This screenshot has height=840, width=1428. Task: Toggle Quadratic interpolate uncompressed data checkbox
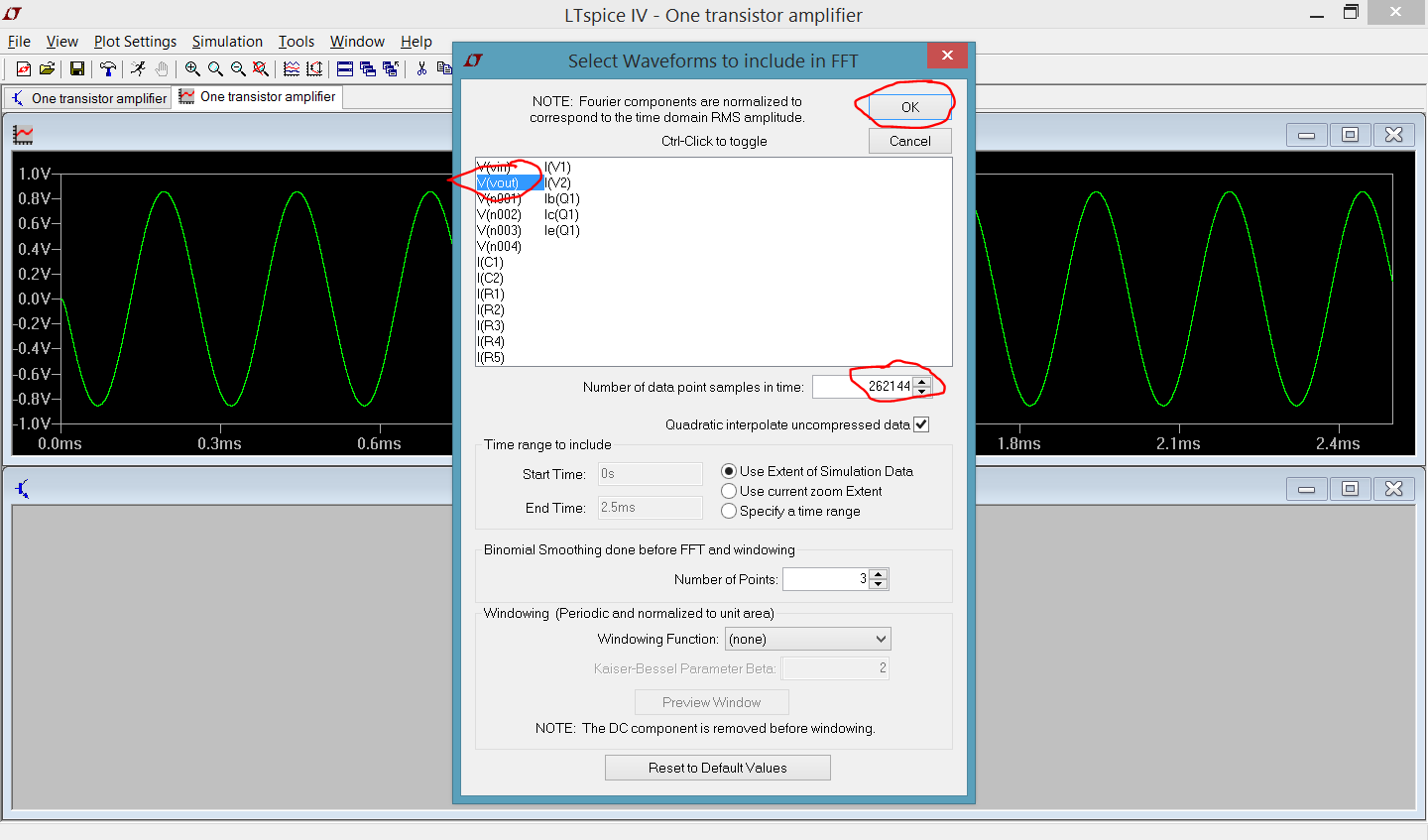pos(921,424)
